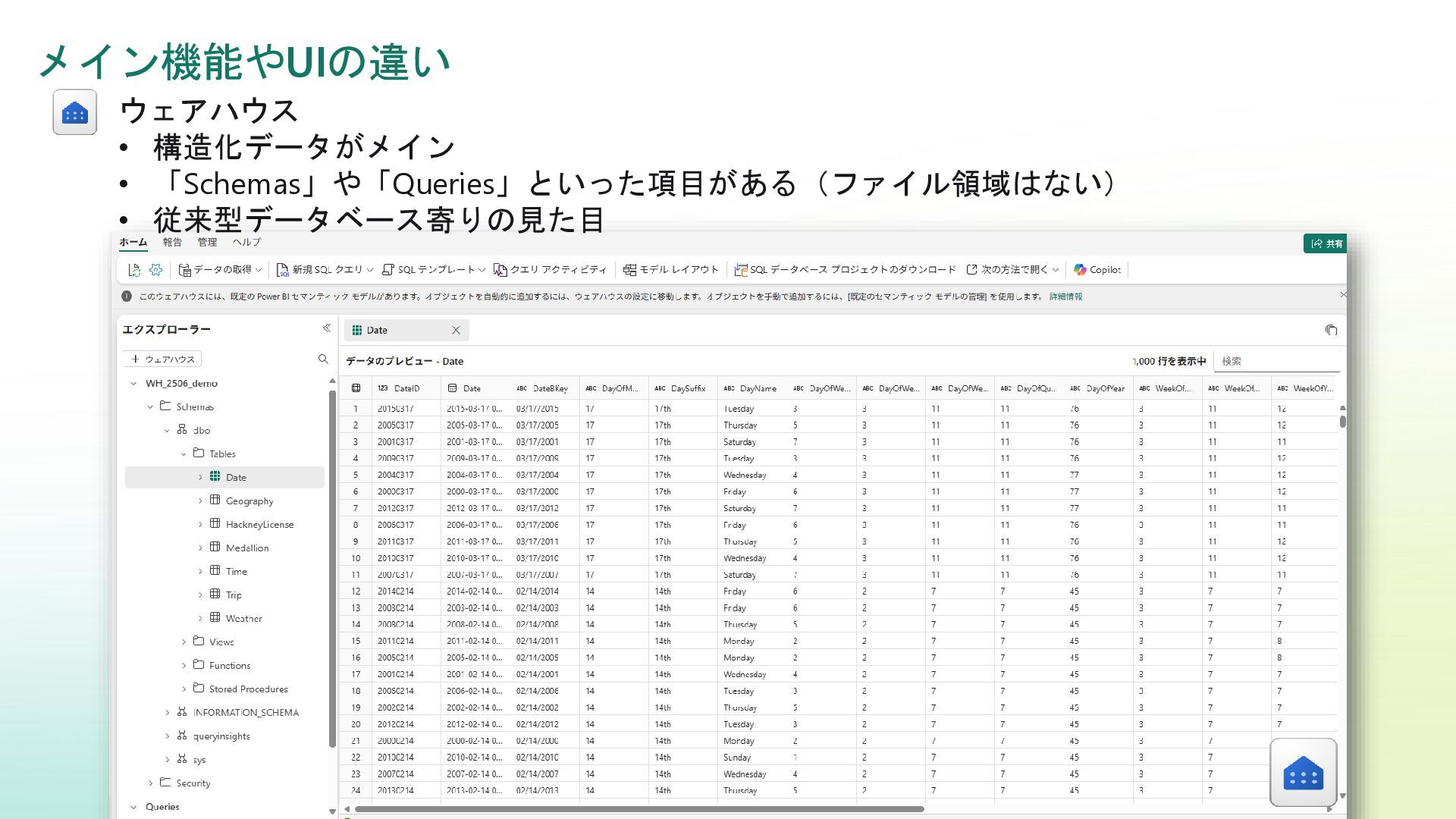Click the sys schema icon

pyautogui.click(x=182, y=758)
